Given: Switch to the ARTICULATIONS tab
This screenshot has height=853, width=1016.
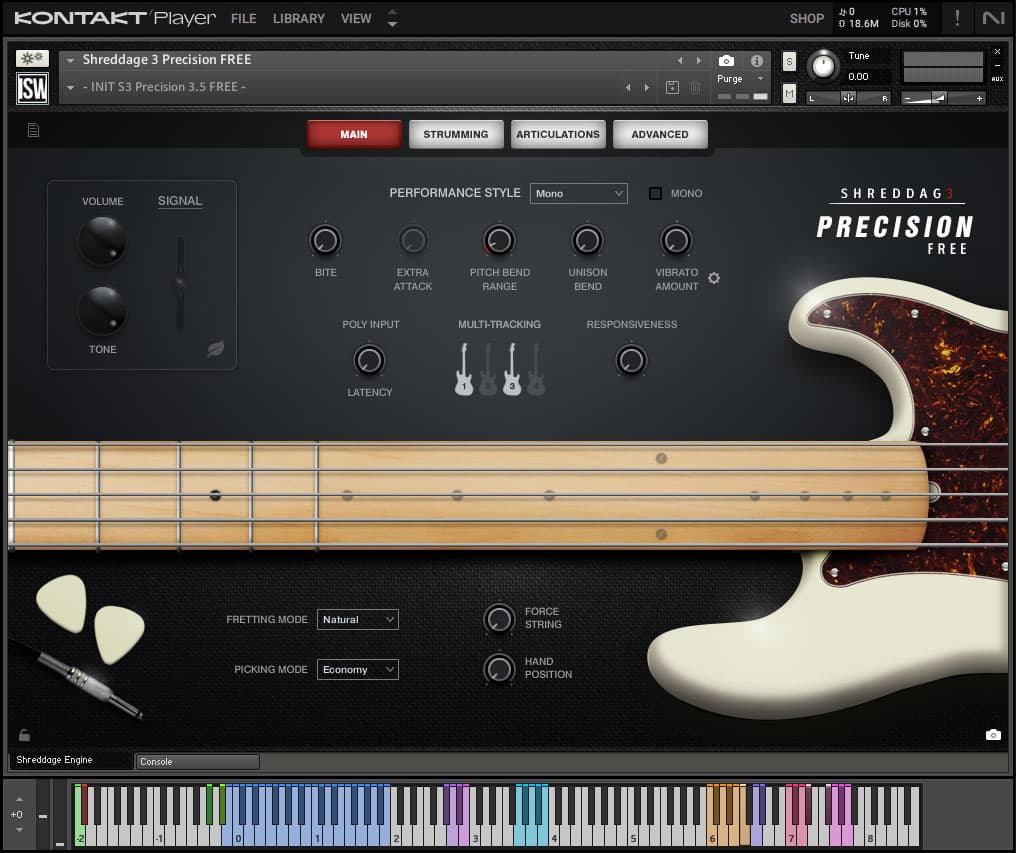Looking at the screenshot, I should pyautogui.click(x=558, y=134).
